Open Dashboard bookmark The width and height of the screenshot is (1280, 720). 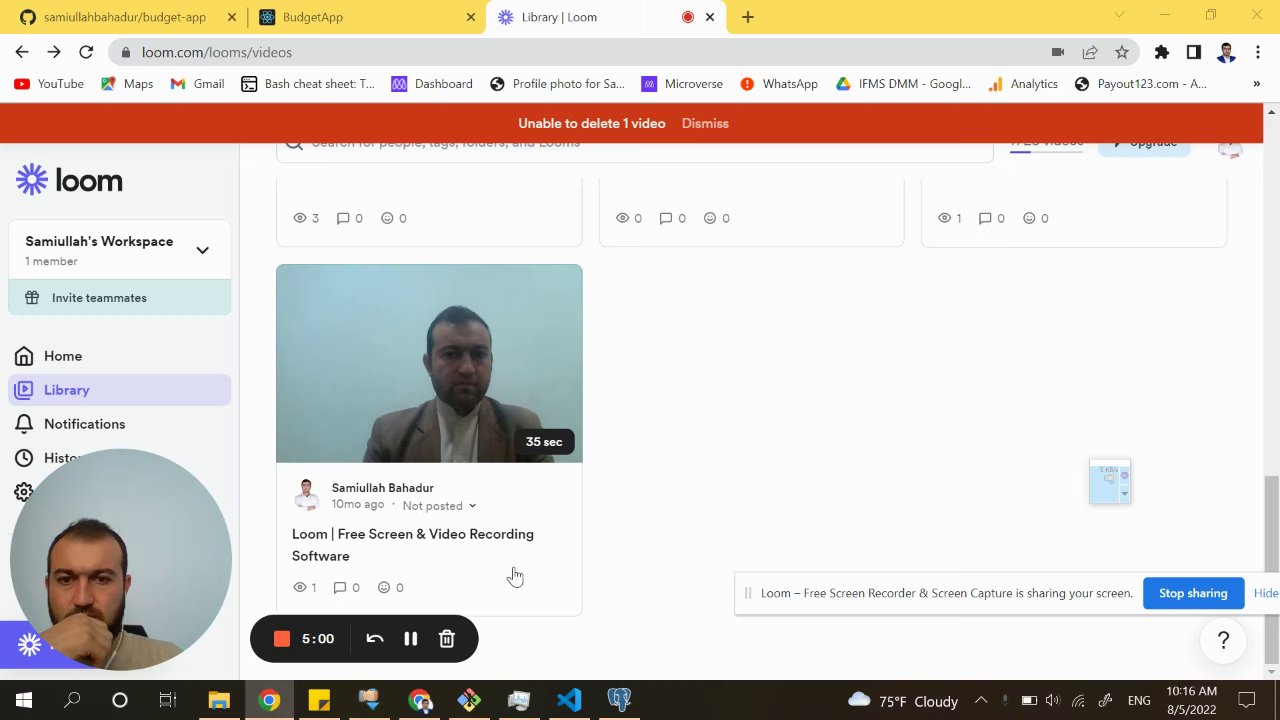coord(432,84)
